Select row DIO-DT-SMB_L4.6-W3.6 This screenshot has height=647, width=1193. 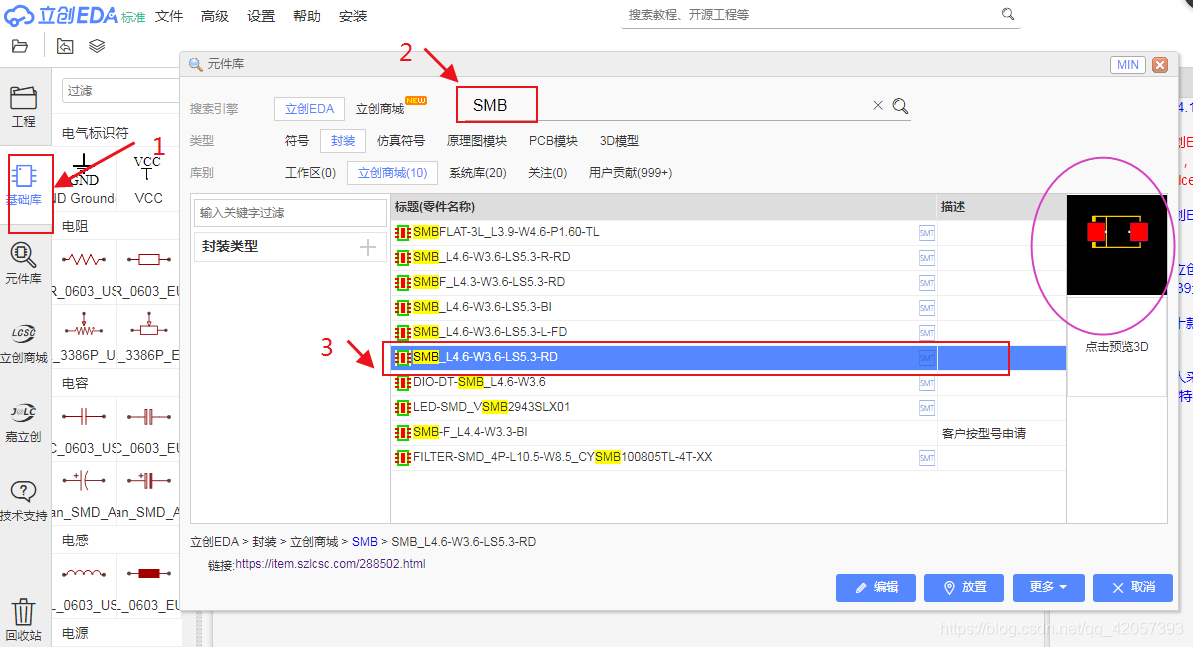pyautogui.click(x=728, y=382)
